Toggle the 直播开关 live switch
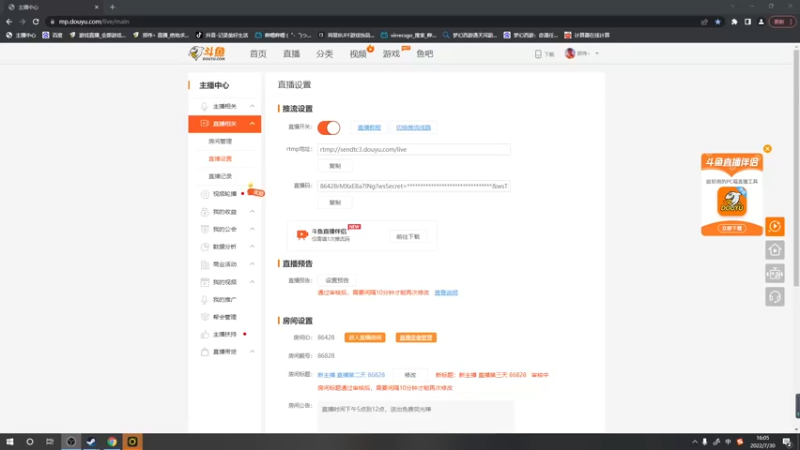Image resolution: width=800 pixels, height=450 pixels. tap(329, 128)
